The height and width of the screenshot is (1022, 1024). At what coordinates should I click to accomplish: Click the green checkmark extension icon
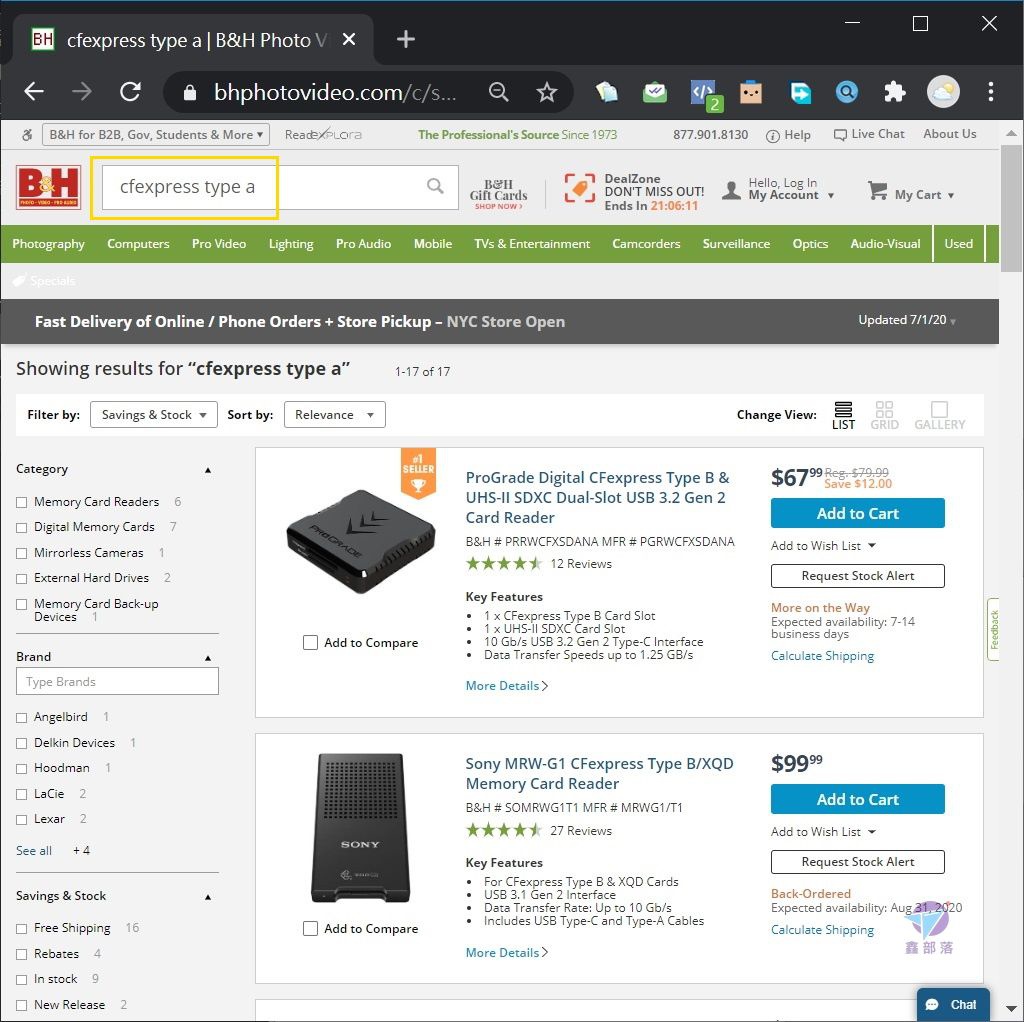coord(655,92)
